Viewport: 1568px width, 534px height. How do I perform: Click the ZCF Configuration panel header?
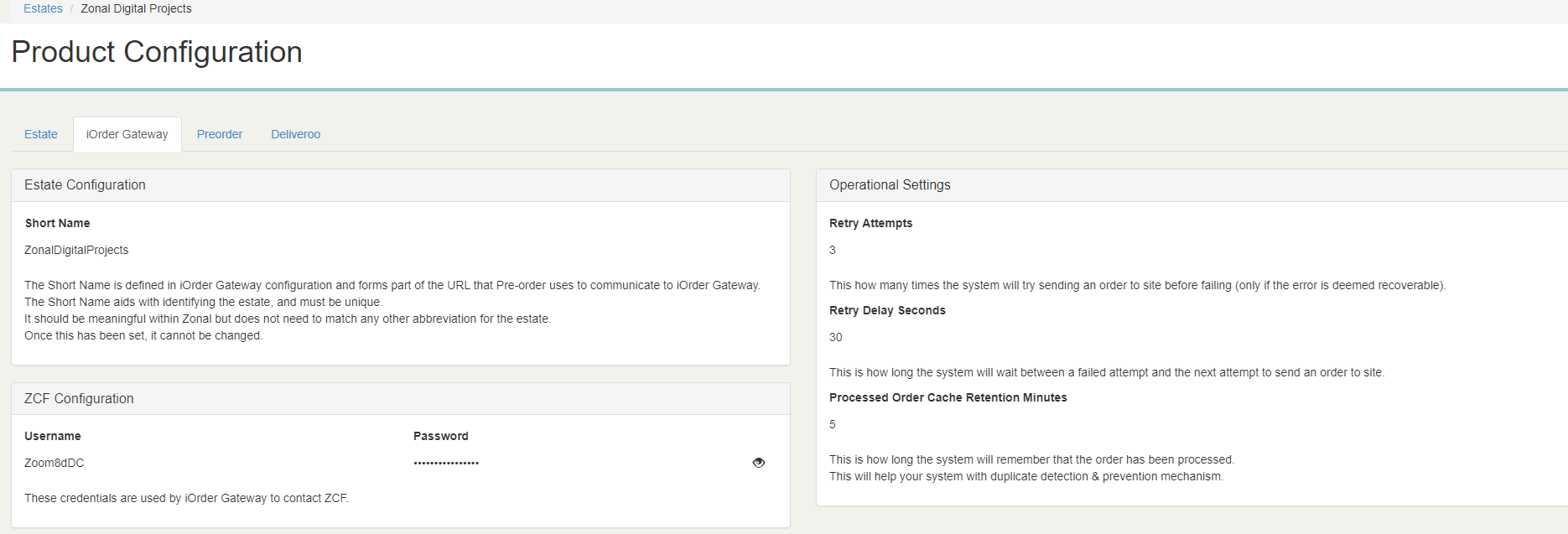coord(79,399)
